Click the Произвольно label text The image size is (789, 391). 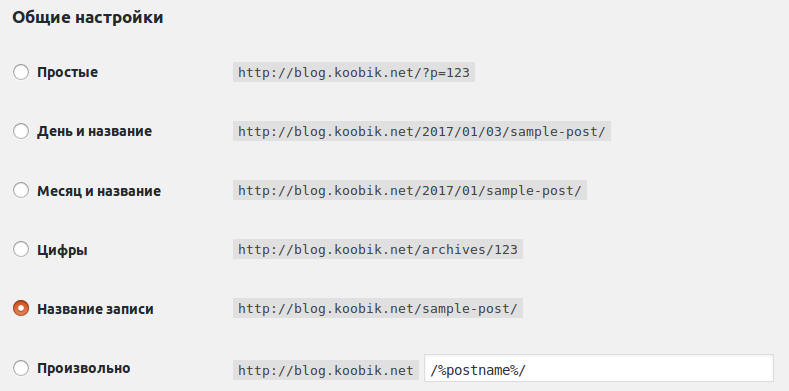84,368
